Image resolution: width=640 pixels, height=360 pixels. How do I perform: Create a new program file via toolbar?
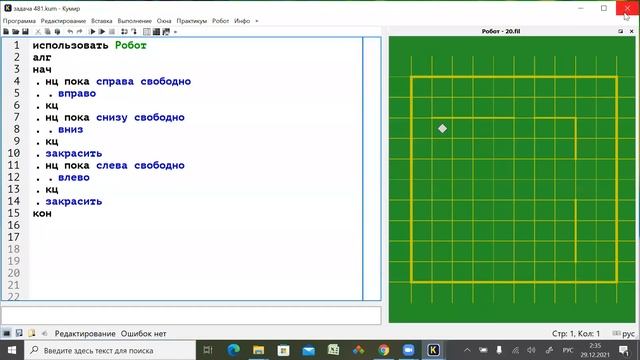6,31
